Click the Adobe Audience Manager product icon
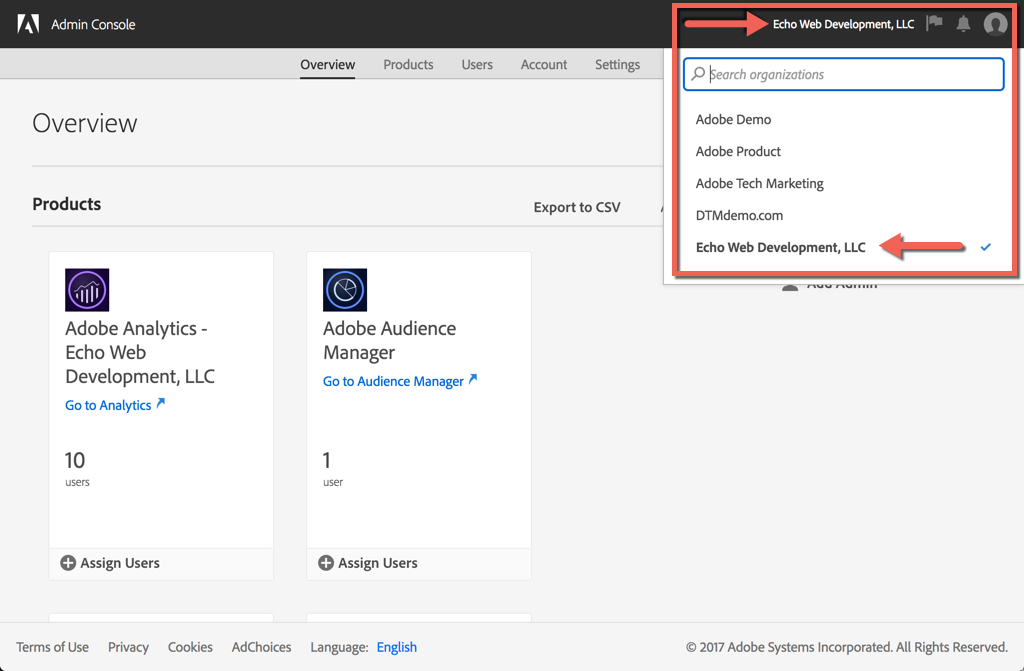Image resolution: width=1024 pixels, height=671 pixels. coord(345,289)
